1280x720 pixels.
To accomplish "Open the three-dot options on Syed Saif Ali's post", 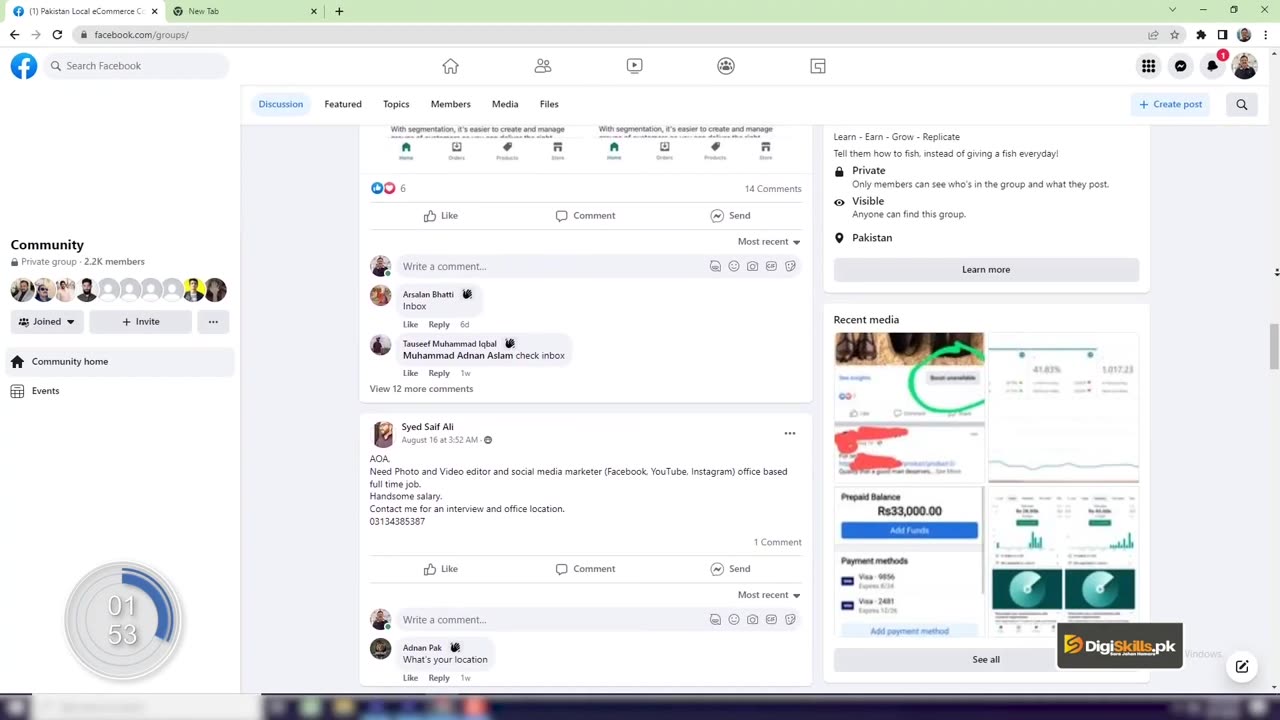I will [x=790, y=433].
